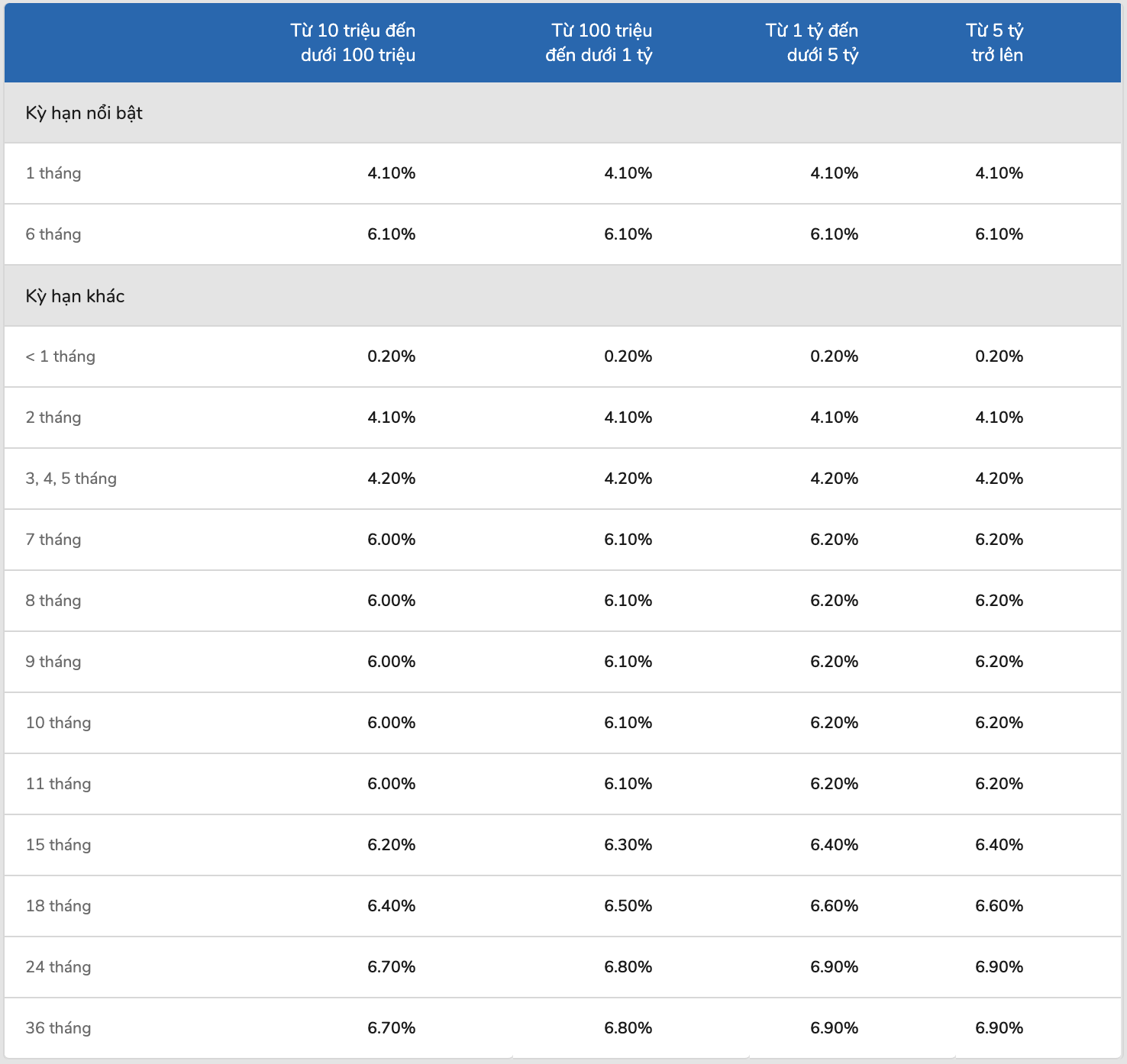1127x1064 pixels.
Task: Select the 'Từ 100 triệu đến dưới 1 tỷ' header
Action: [x=599, y=43]
